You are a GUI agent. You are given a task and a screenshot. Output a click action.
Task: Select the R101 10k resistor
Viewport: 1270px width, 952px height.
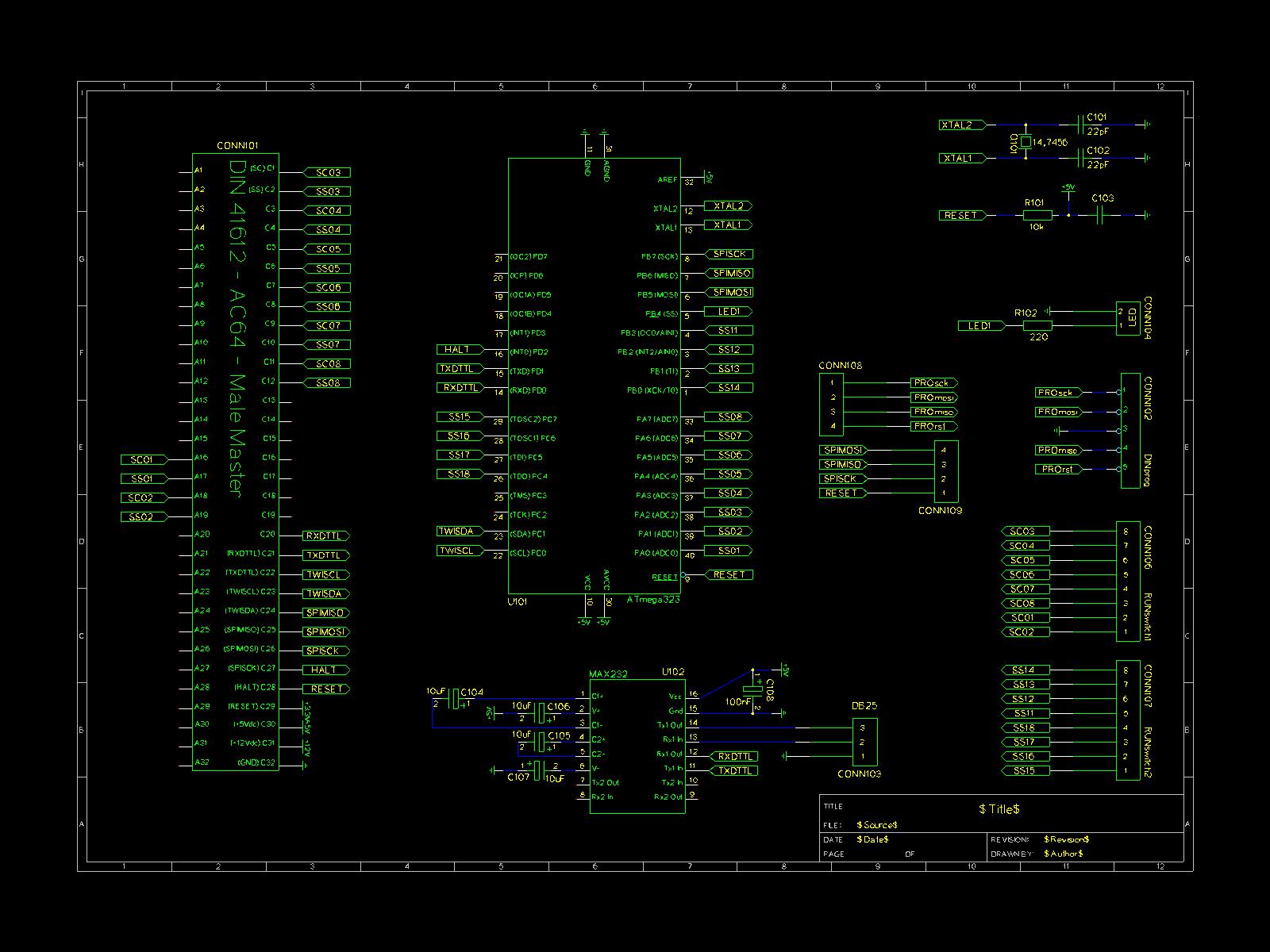pos(1037,215)
